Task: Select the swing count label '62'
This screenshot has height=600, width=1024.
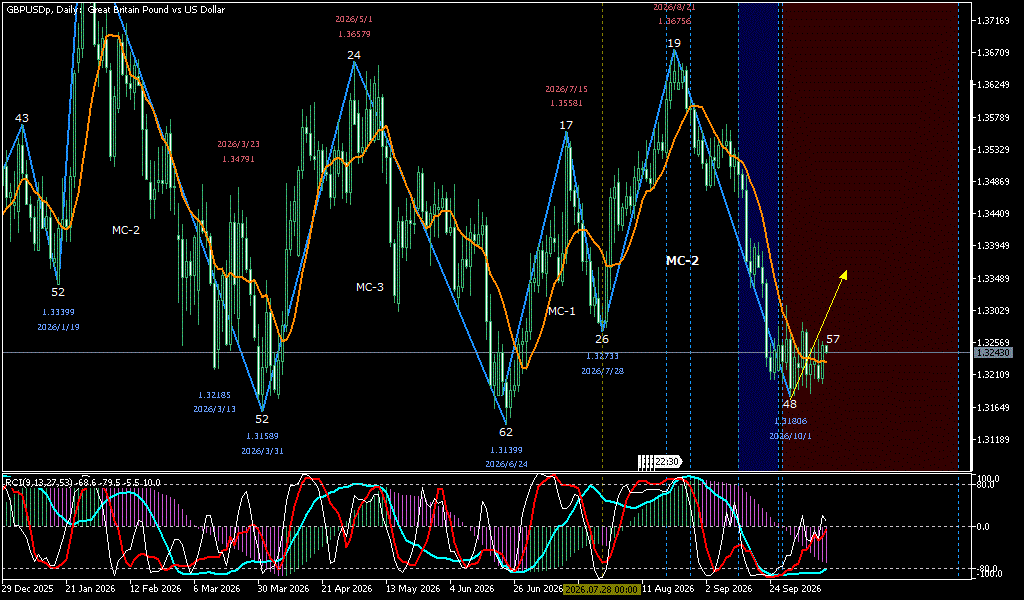Action: (x=506, y=432)
